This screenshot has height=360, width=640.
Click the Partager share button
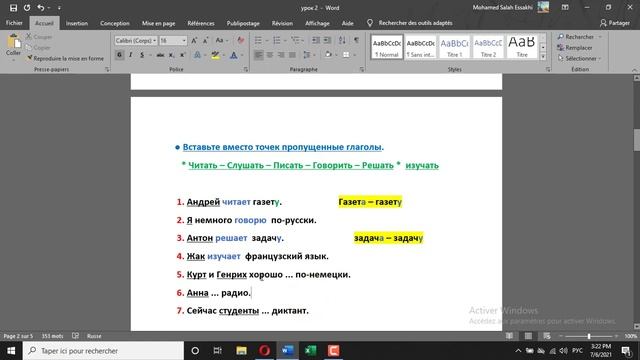click(615, 23)
